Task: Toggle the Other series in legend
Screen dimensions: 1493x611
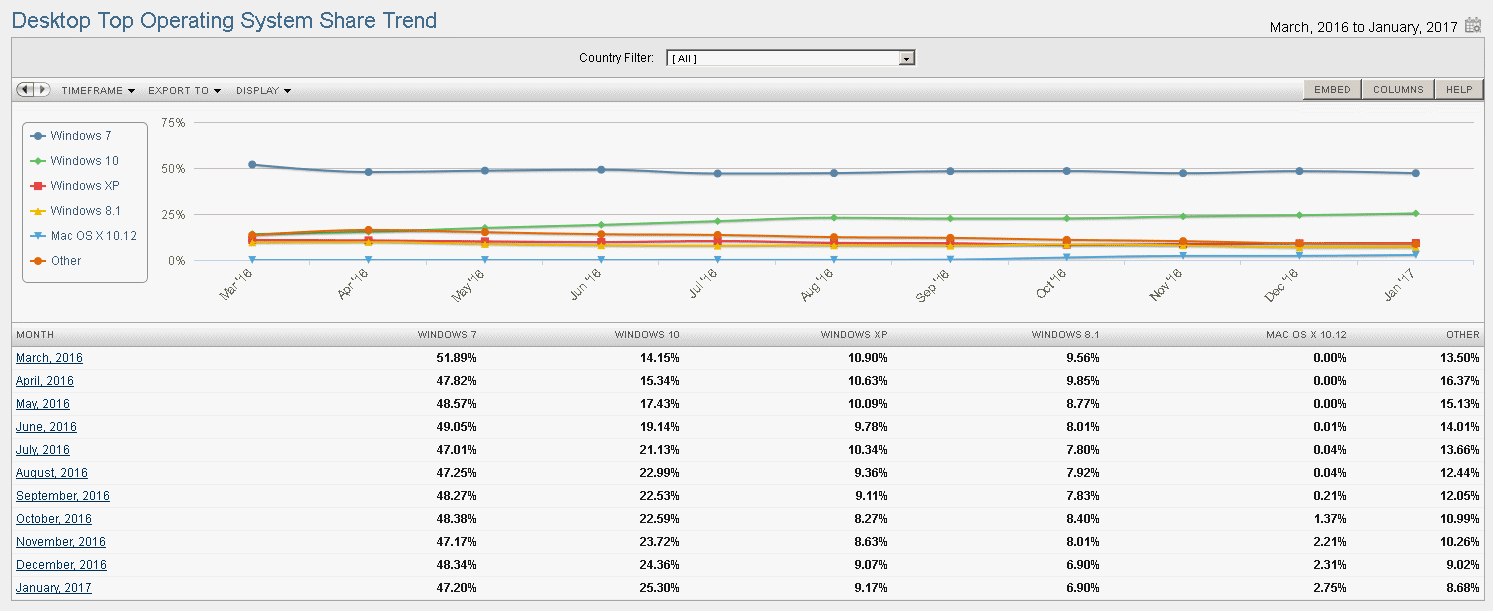Action: [x=56, y=261]
